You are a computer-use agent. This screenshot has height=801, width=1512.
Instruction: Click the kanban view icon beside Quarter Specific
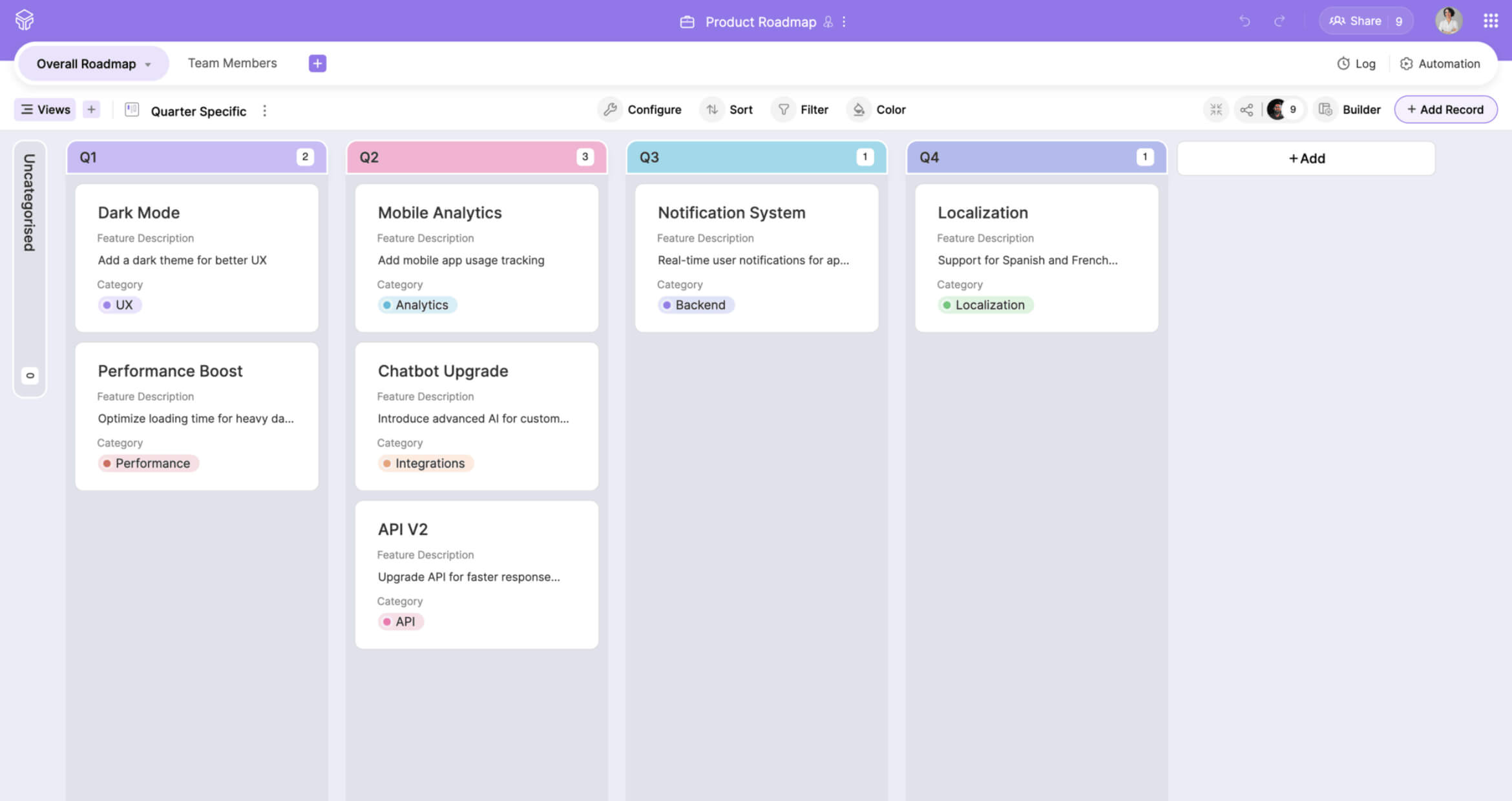click(x=132, y=110)
